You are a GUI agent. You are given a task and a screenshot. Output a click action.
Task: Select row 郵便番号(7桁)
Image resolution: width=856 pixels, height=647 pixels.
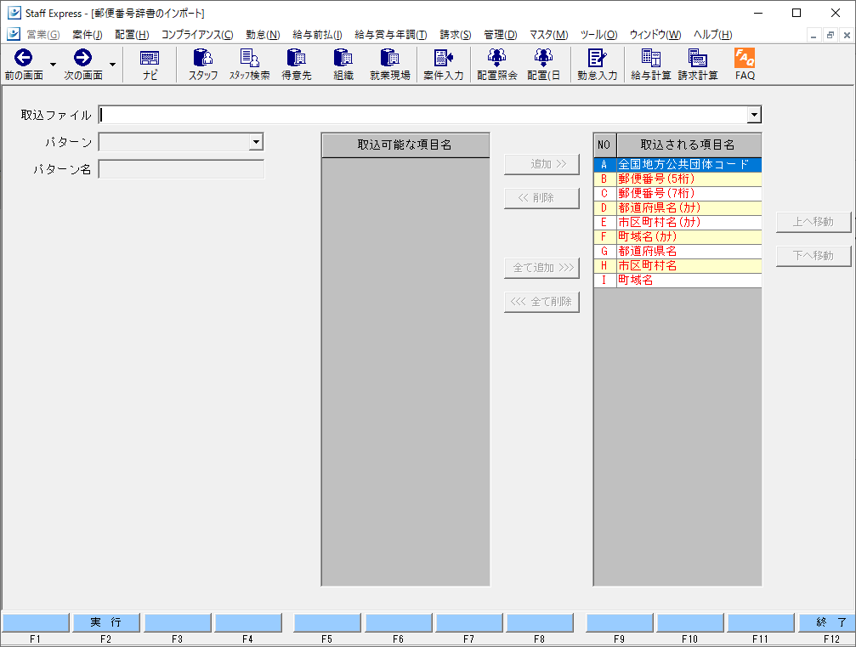click(677, 194)
